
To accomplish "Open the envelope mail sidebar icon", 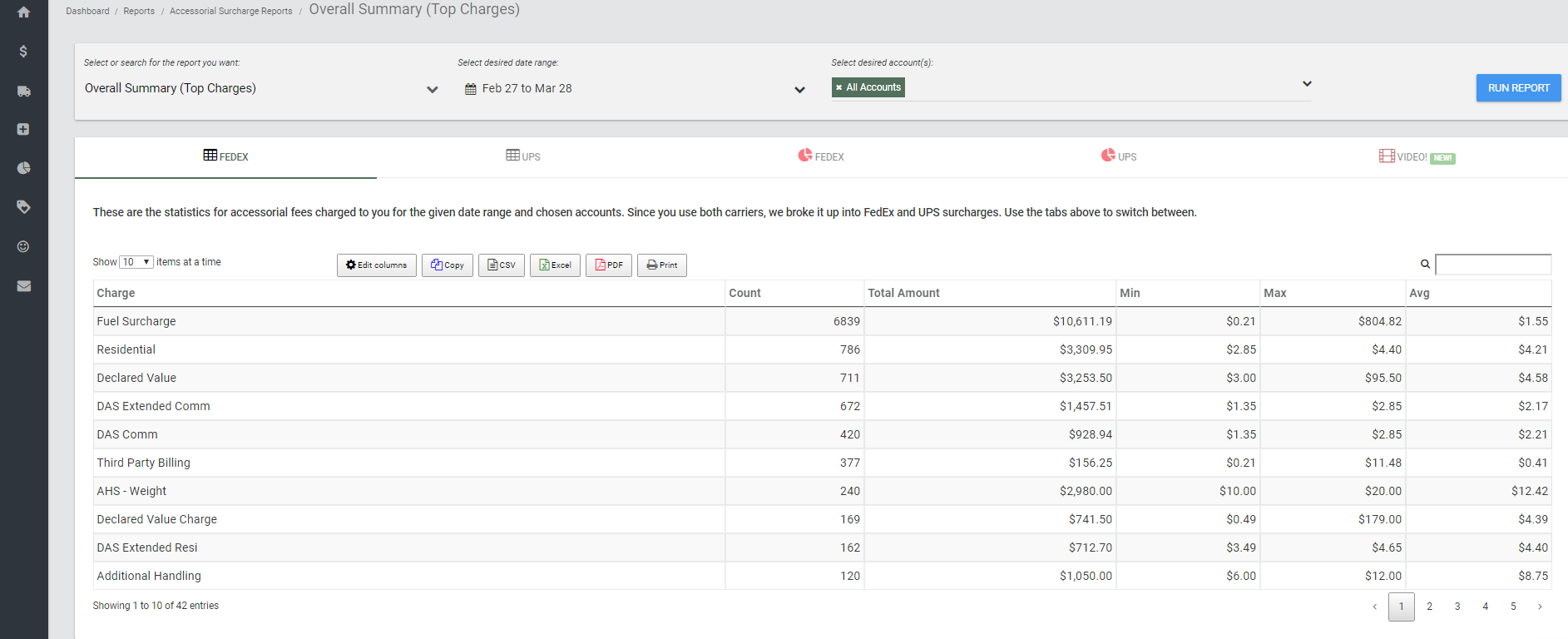I will (23, 285).
